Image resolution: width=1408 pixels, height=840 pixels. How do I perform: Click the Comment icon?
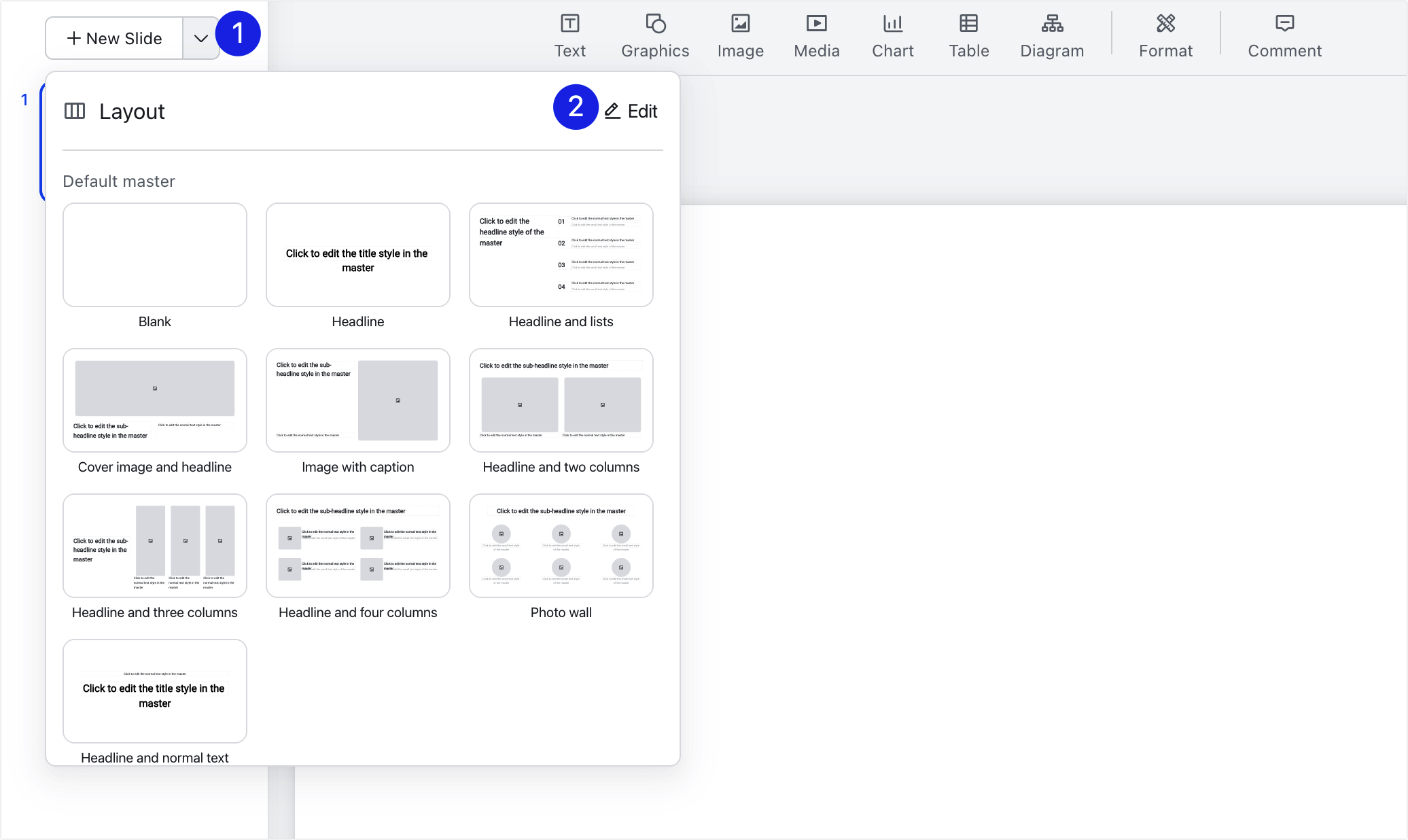click(1284, 35)
